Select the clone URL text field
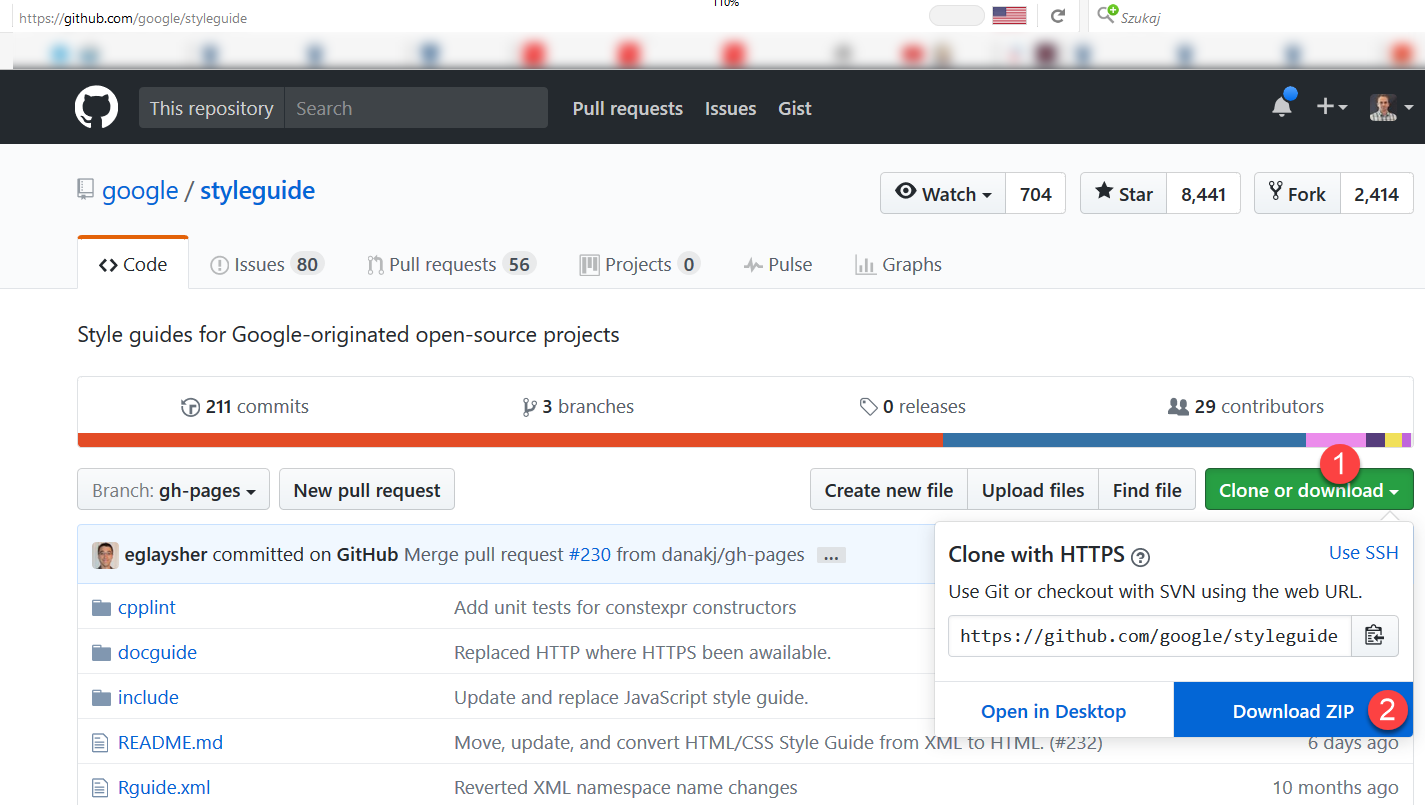 (x=1150, y=635)
